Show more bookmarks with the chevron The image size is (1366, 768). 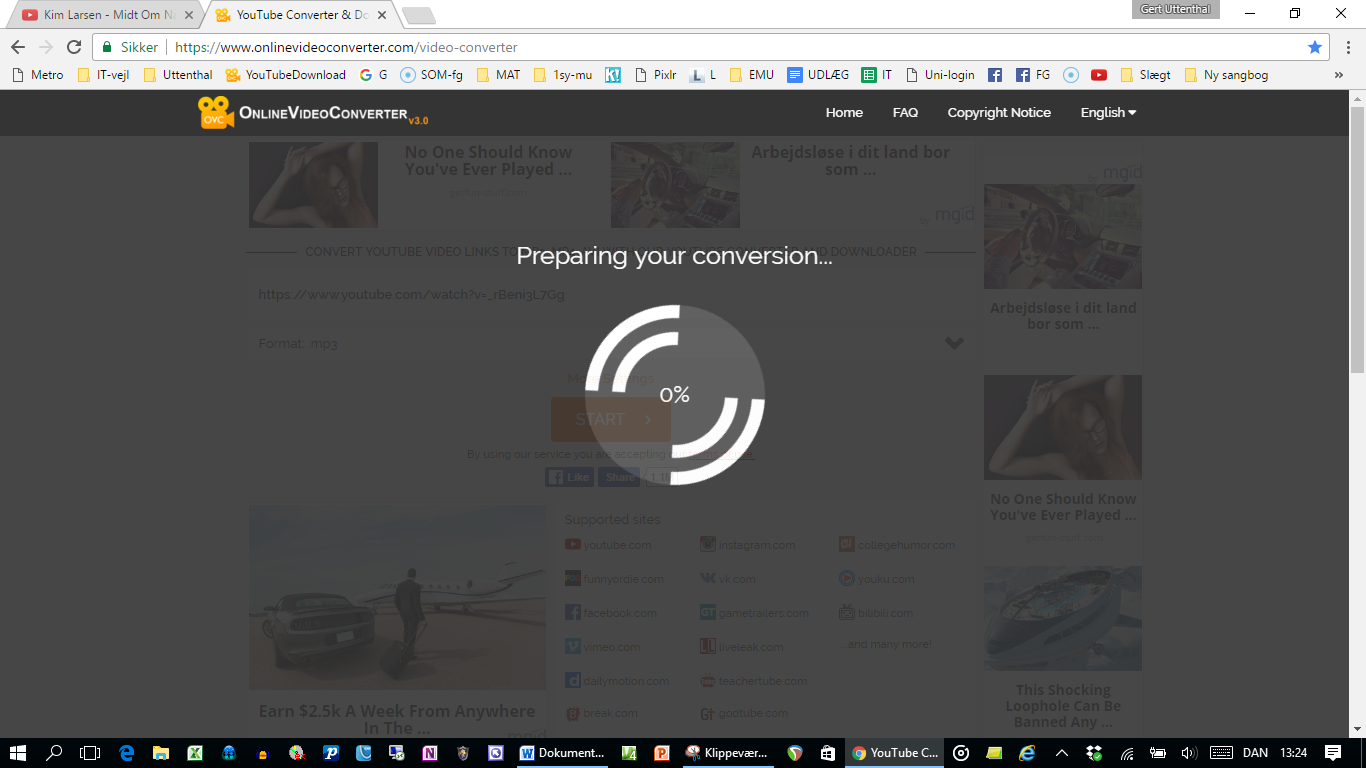[x=1339, y=75]
